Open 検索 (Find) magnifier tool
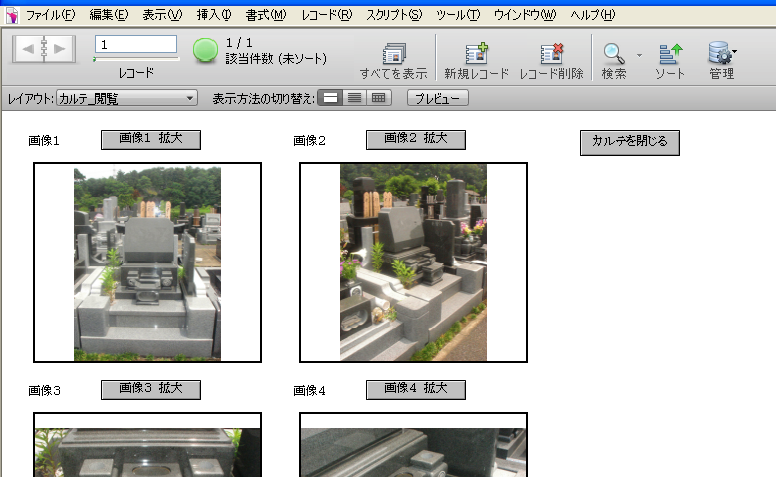The height and width of the screenshot is (477, 776). (614, 54)
